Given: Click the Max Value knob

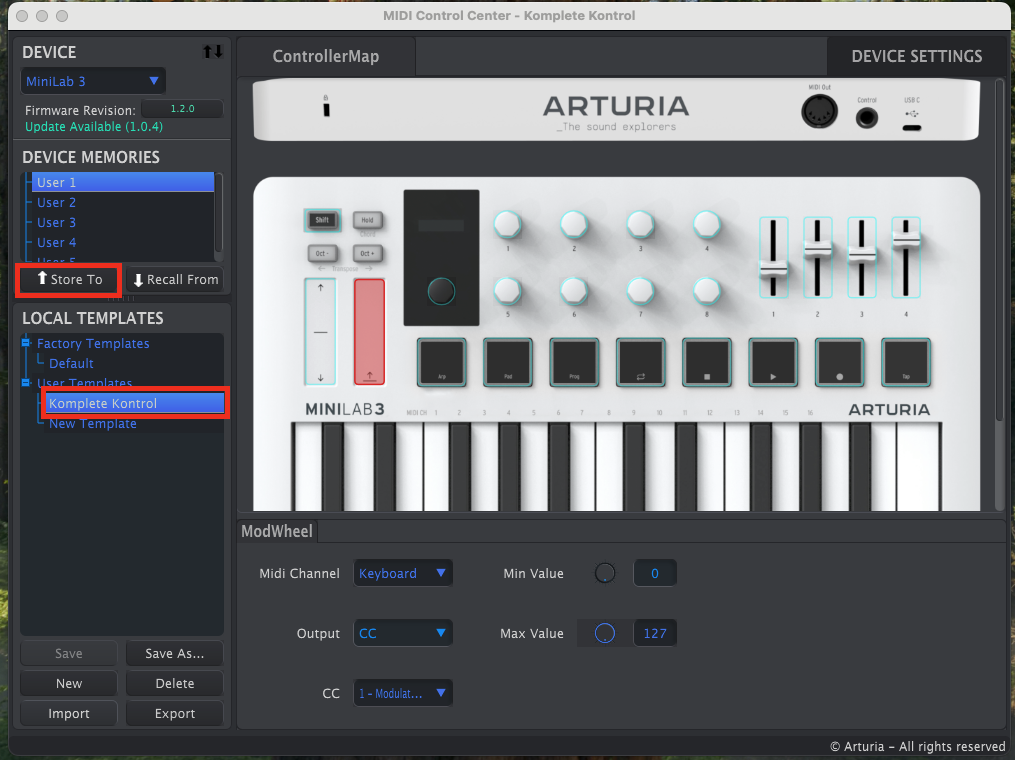Looking at the screenshot, I should (605, 633).
